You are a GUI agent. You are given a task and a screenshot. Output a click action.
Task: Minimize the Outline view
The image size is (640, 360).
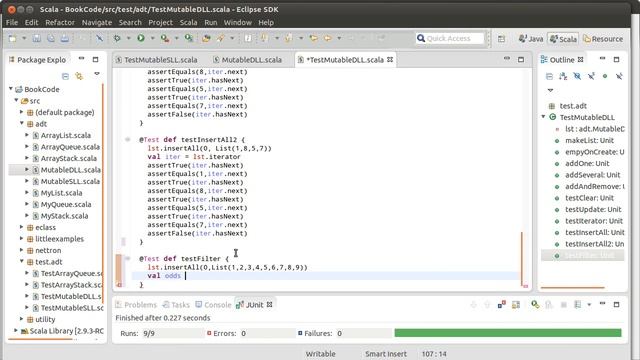602,59
